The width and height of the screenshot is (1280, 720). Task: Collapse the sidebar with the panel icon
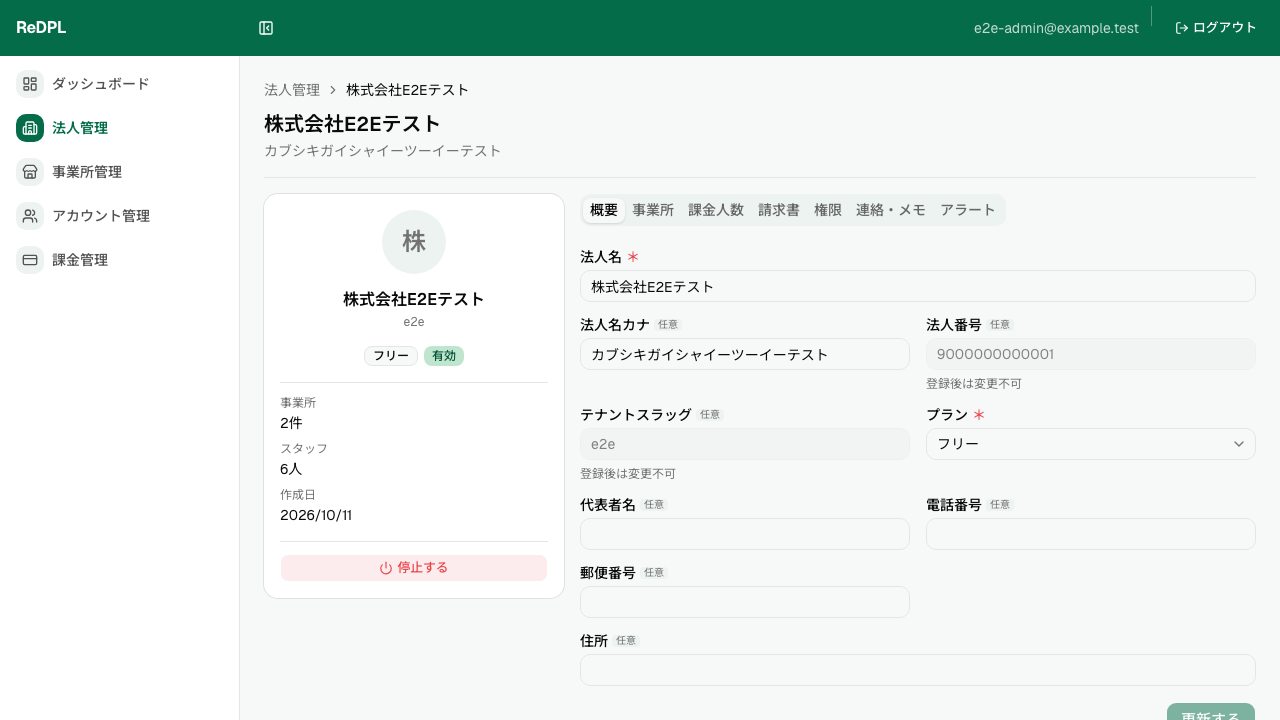point(266,28)
